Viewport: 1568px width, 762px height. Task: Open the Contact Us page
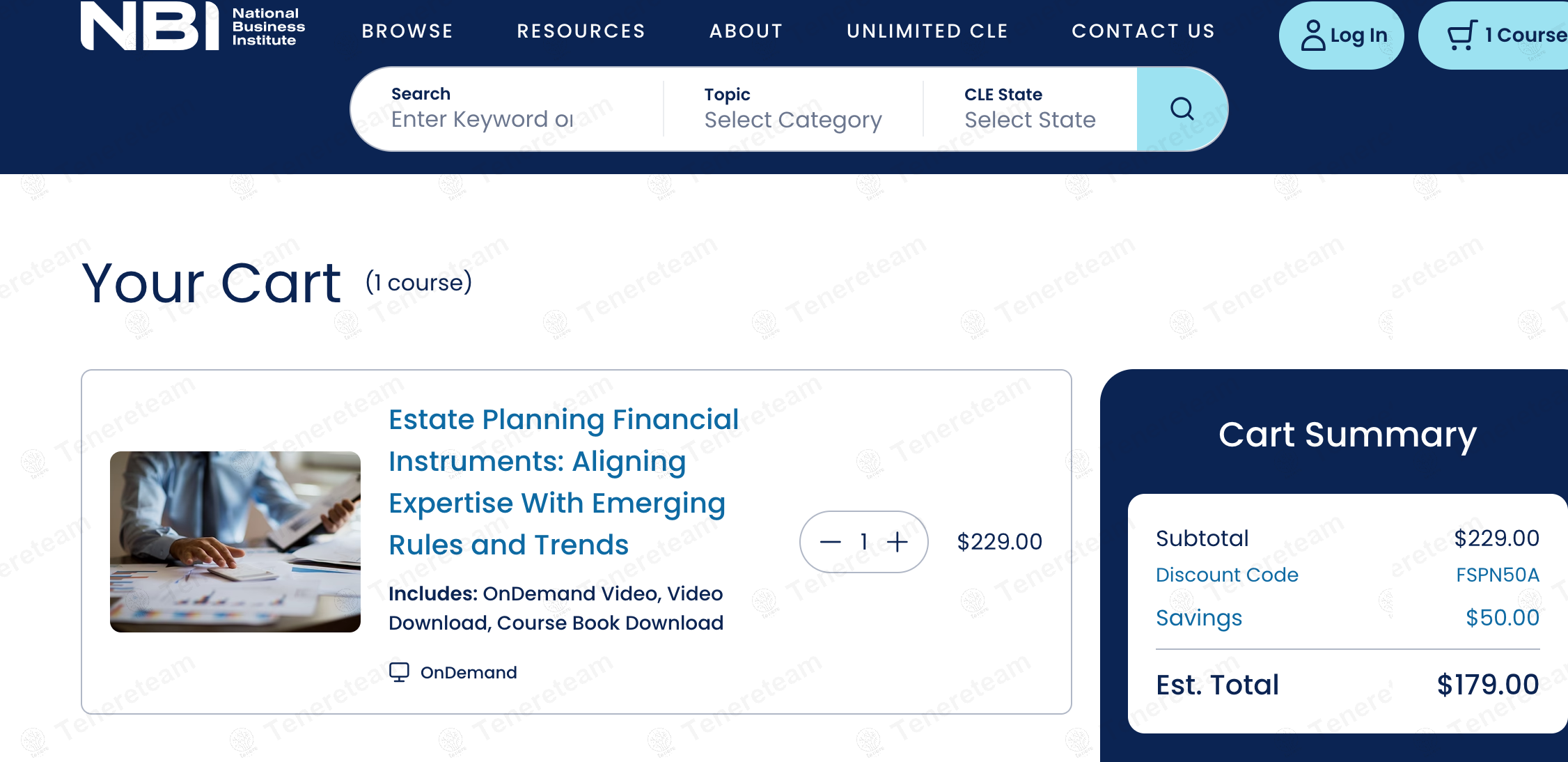1143,31
